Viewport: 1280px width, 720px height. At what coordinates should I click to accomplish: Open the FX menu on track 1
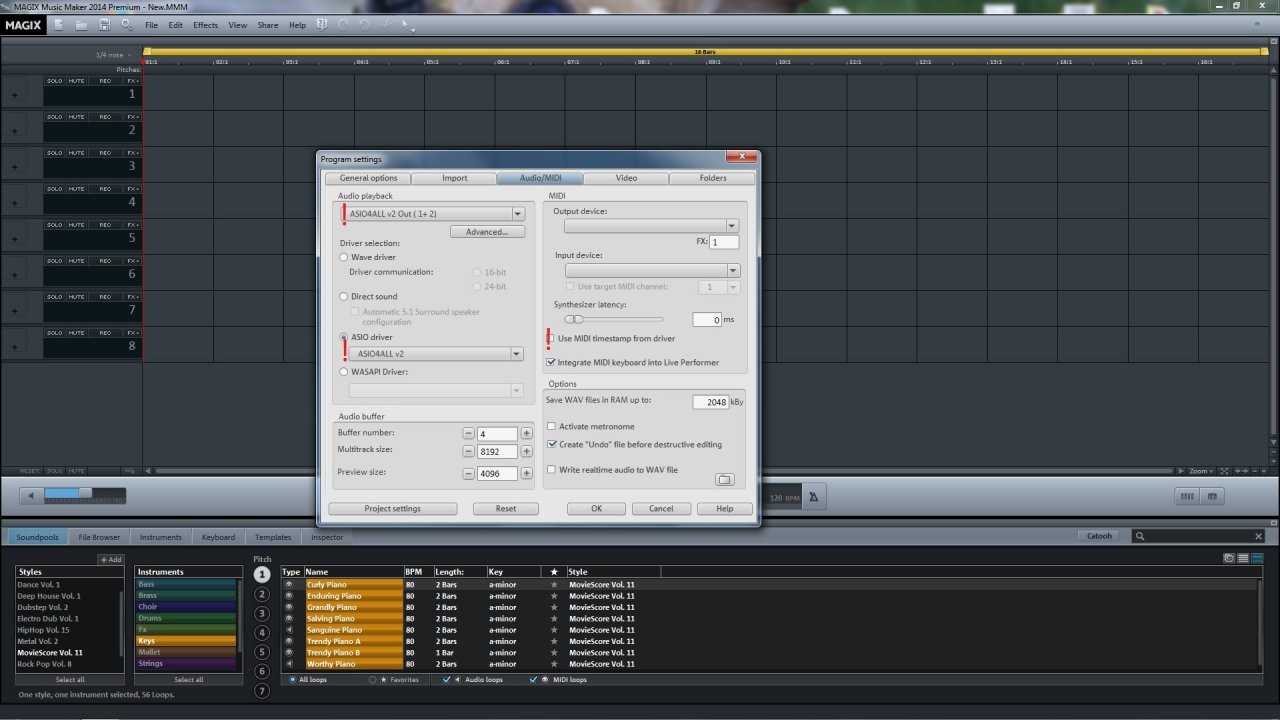(133, 80)
